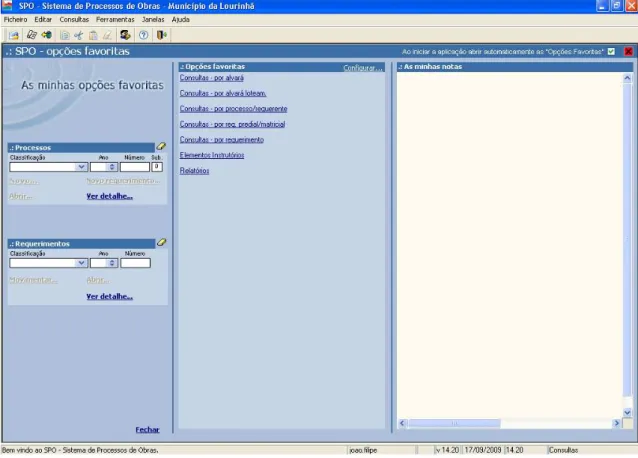The image size is (638, 458).
Task: Click the disabled Movimentar link
Action: (x=33, y=280)
